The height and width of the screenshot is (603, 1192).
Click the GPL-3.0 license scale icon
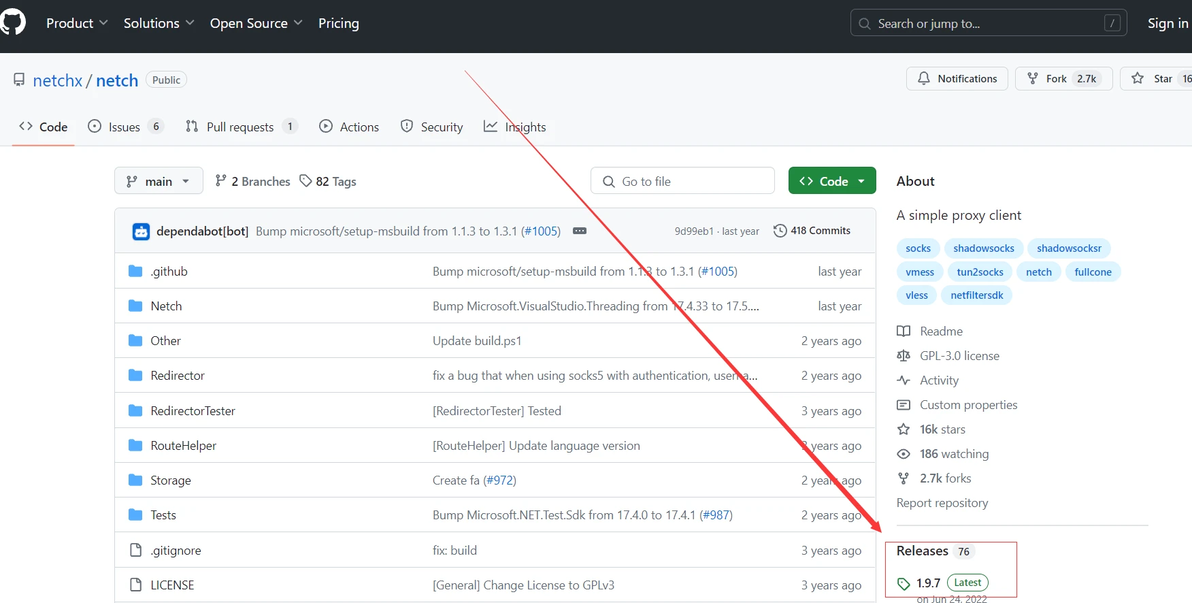tap(904, 356)
